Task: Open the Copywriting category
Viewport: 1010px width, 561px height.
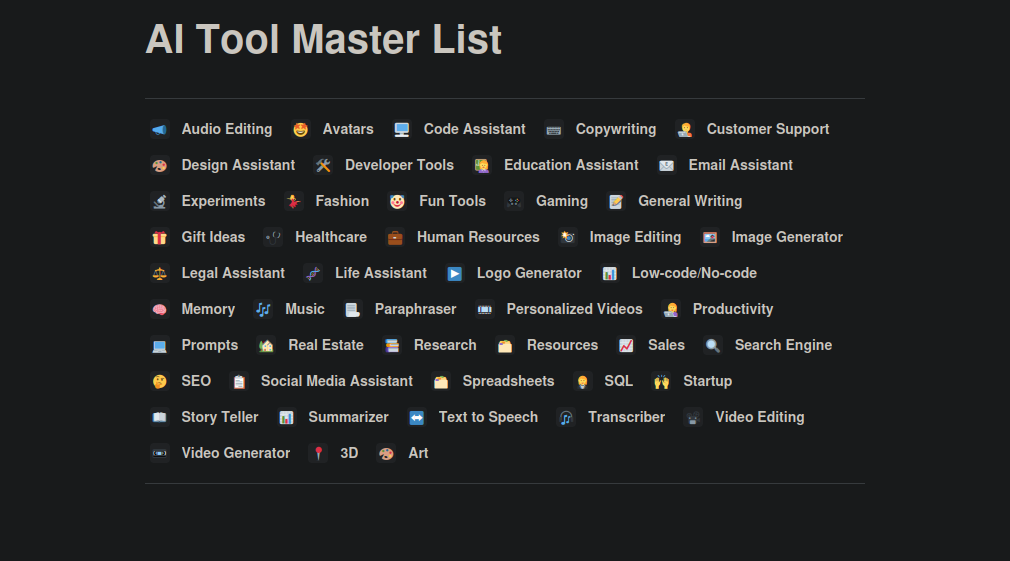Action: 616,129
